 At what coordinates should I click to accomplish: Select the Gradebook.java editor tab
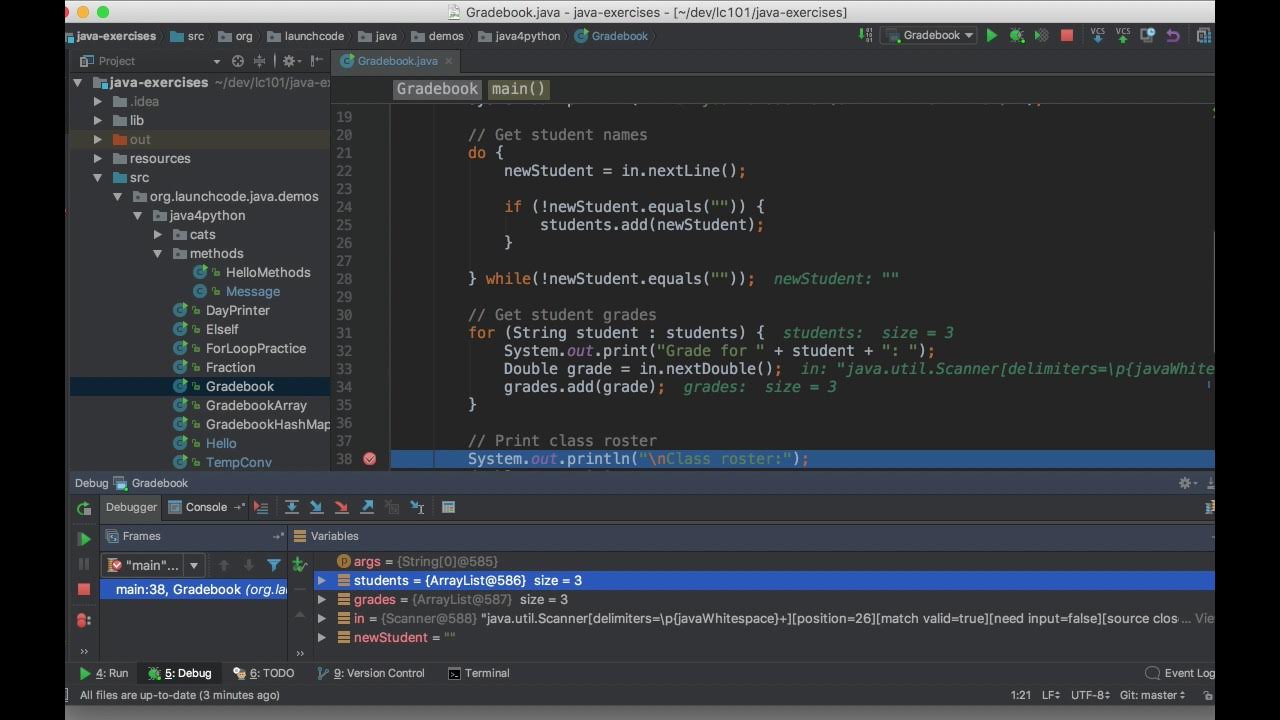pos(397,61)
